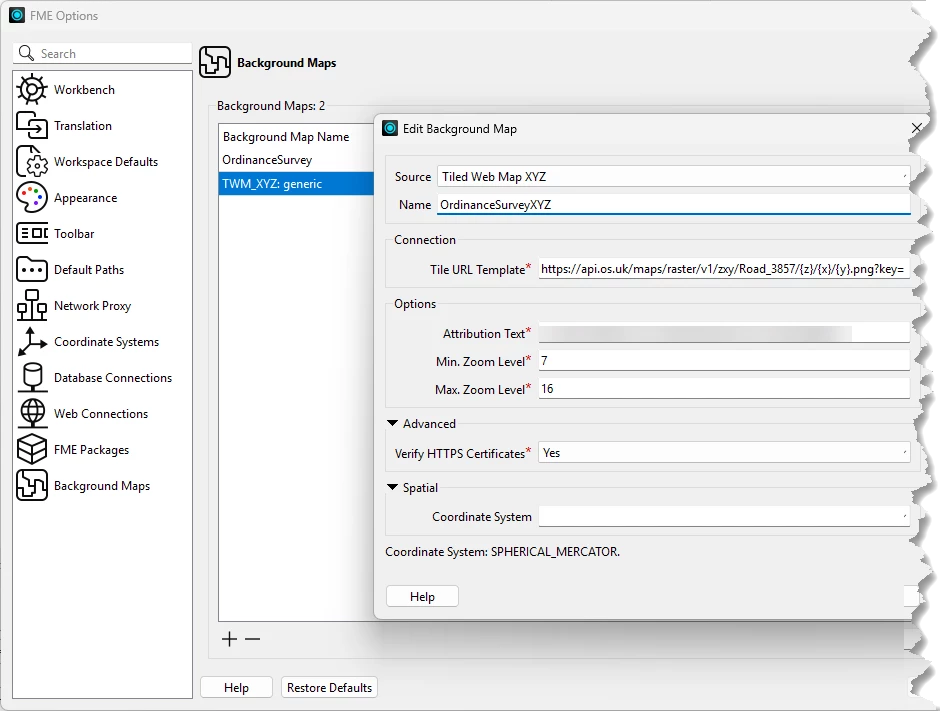Select Appearance category
The image size is (940, 711).
(86, 198)
